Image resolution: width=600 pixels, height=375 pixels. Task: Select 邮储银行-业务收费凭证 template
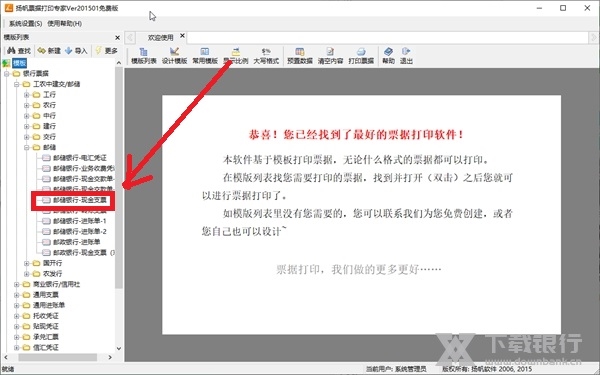[84, 168]
